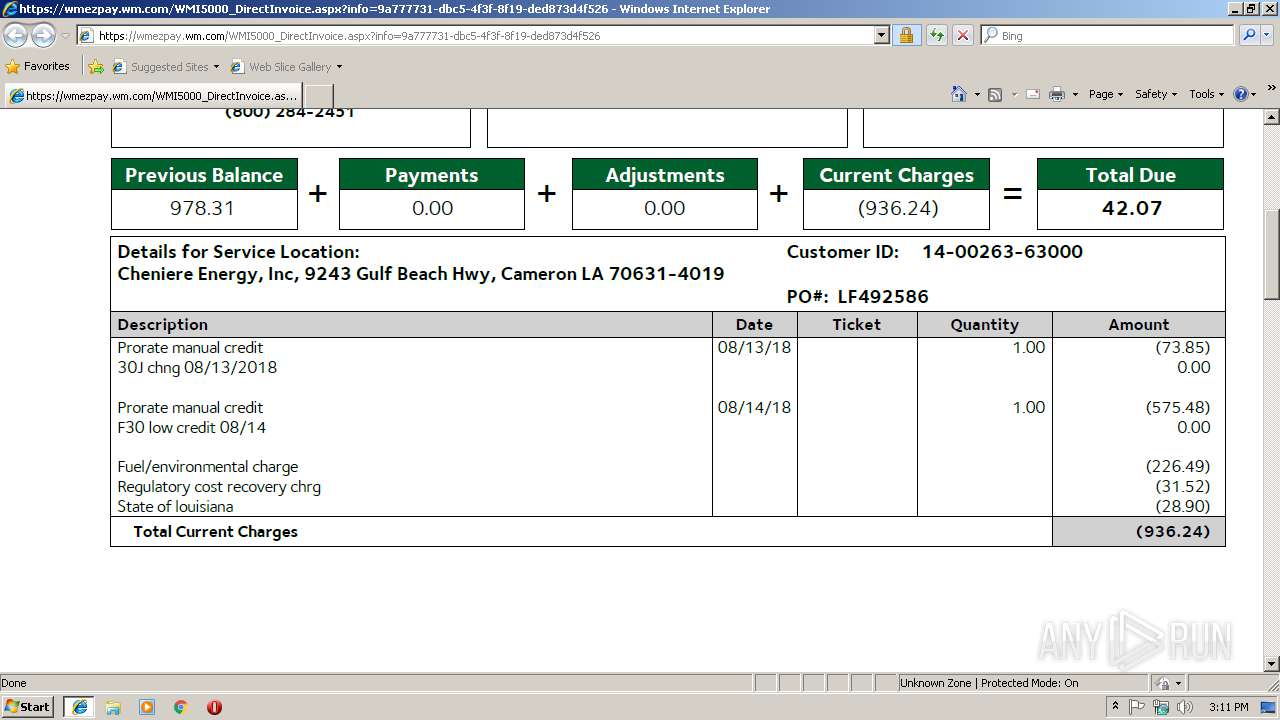Open Windows Explorer folder from taskbar
Viewport: 1280px width, 720px height.
(113, 707)
